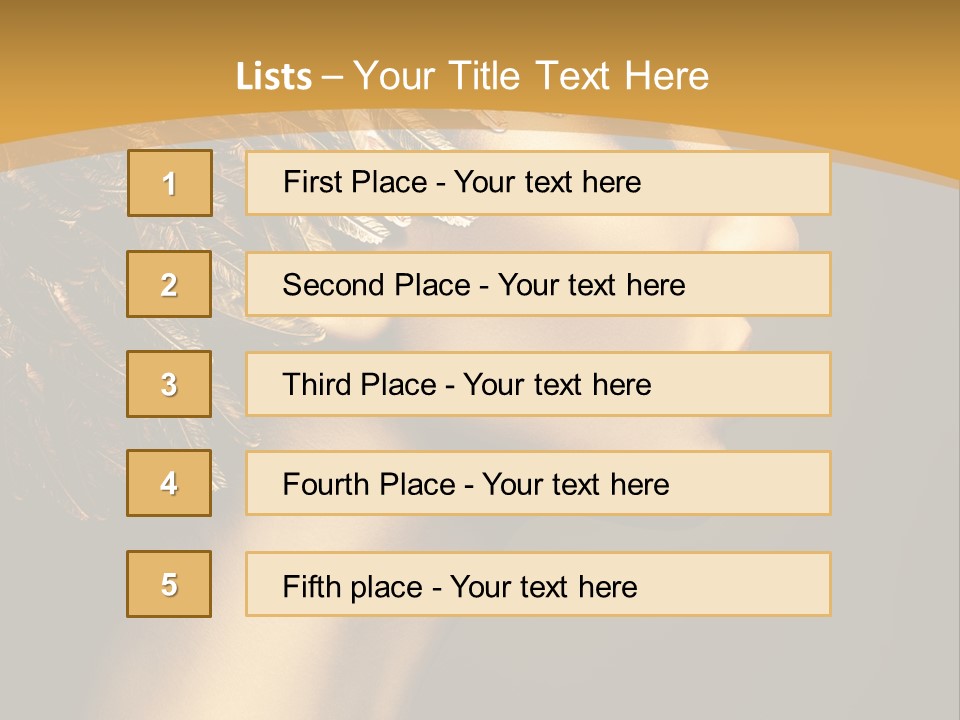Click the number 5 box
The height and width of the screenshot is (720, 960).
(169, 584)
